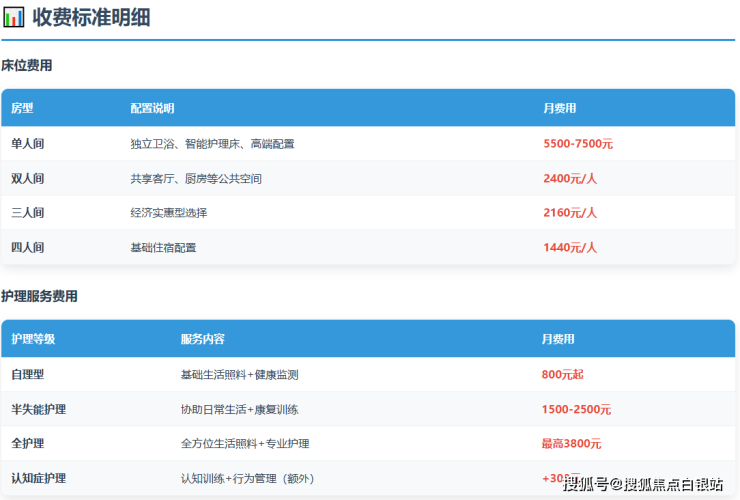Click the 2400元/人 price
740x500 pixels.
point(570,179)
